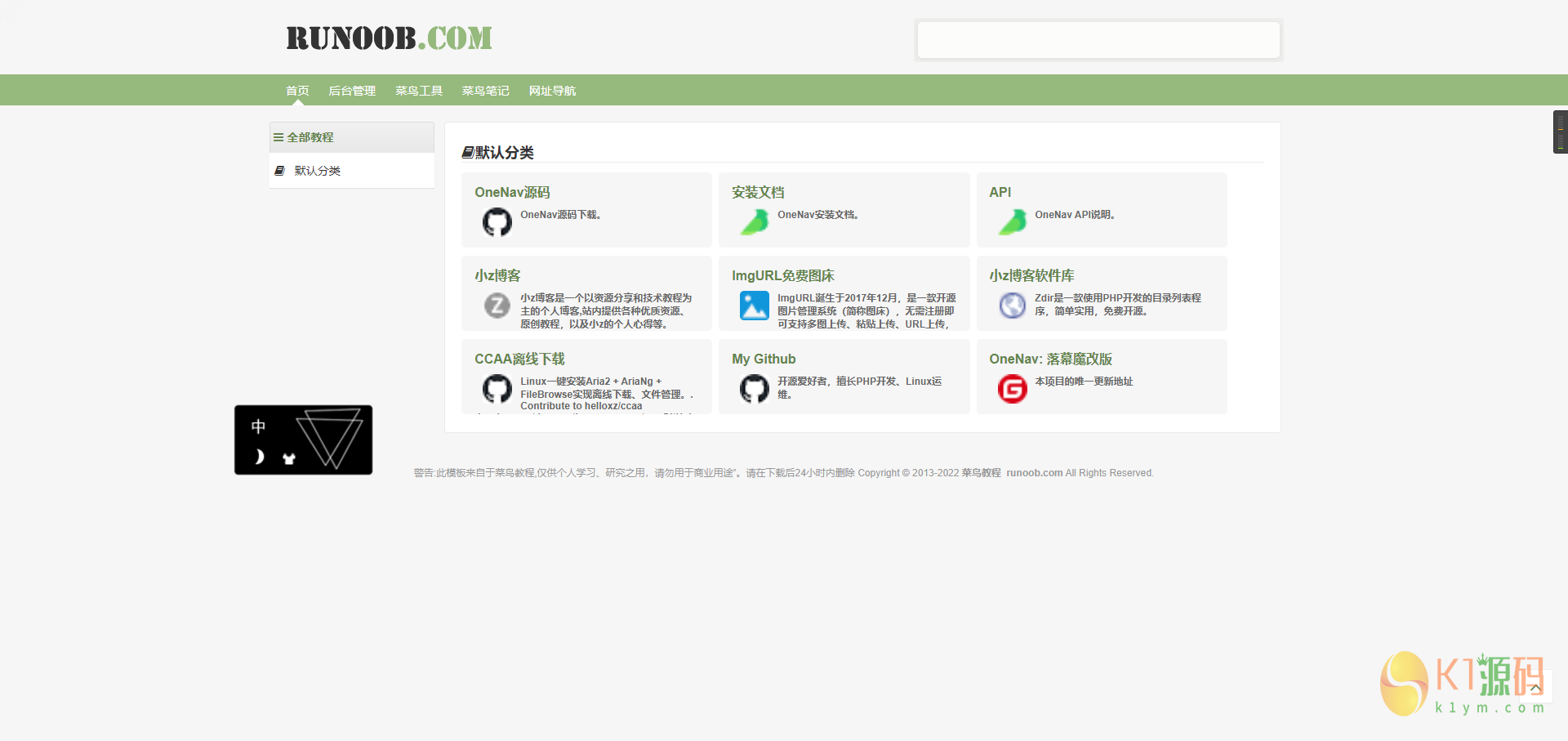Click the 默认分类 section heading text
The width and height of the screenshot is (1568, 741).
click(505, 153)
